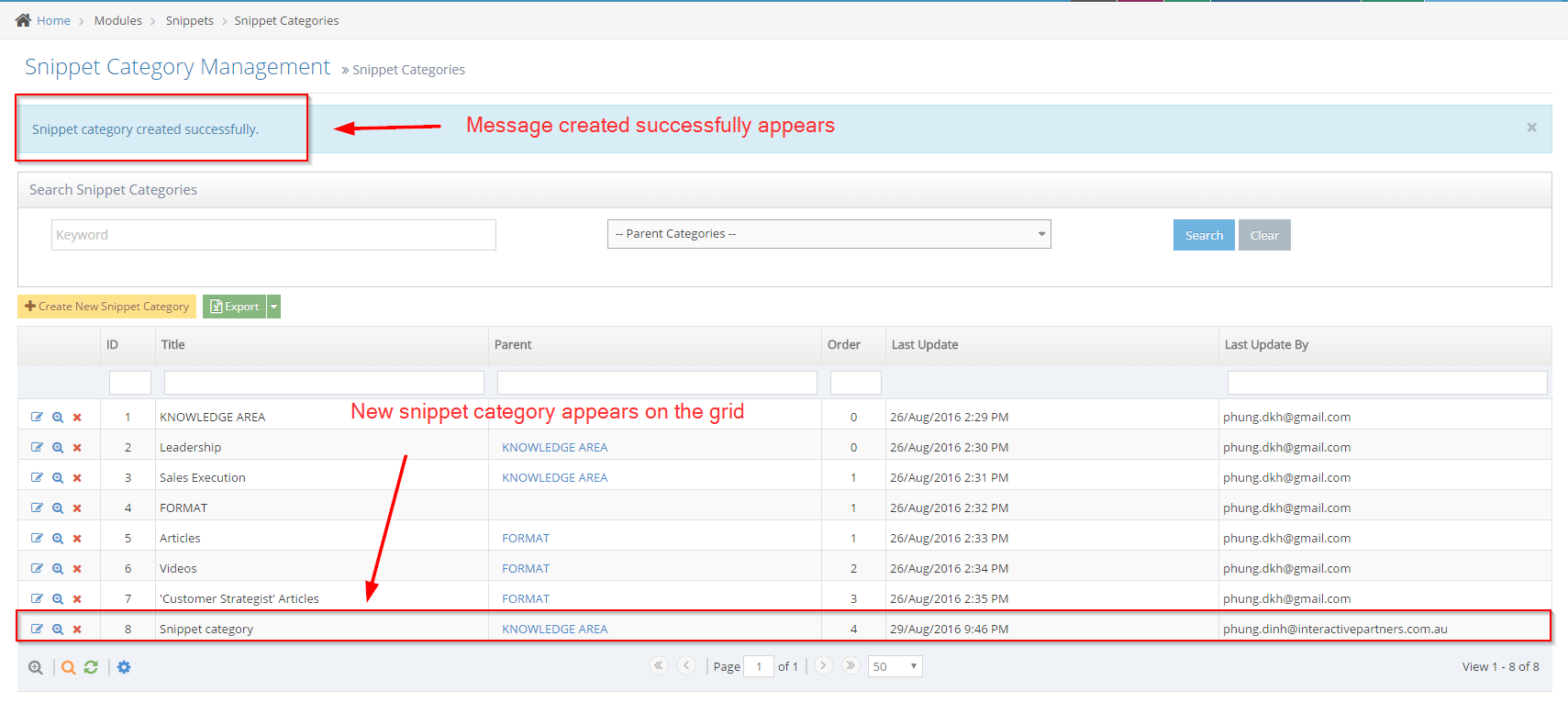Click the Keyword search field
The width and height of the screenshot is (1568, 714).
coord(273,235)
